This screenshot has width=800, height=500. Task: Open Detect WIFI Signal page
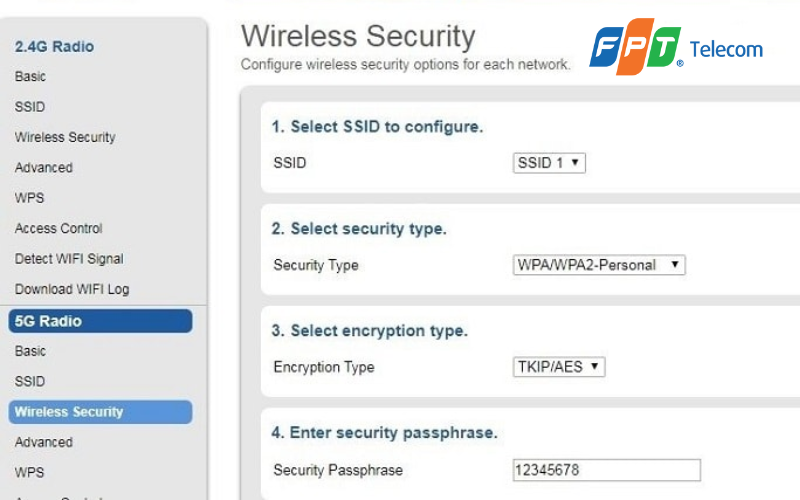pyautogui.click(x=69, y=259)
